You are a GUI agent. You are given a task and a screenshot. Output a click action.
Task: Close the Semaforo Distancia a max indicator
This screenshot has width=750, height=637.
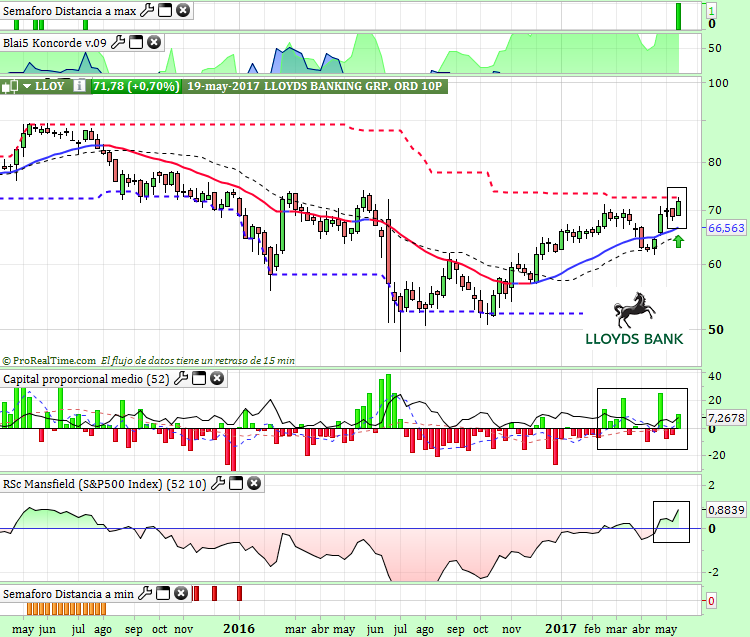click(183, 10)
